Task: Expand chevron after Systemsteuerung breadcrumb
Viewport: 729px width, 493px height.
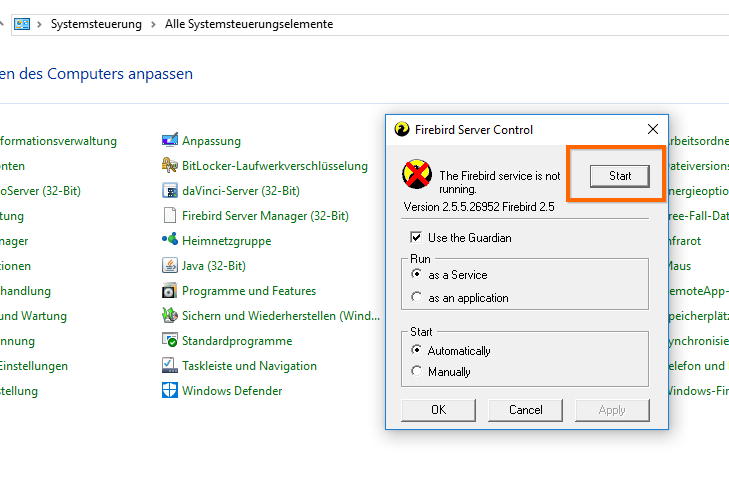Action: (153, 24)
